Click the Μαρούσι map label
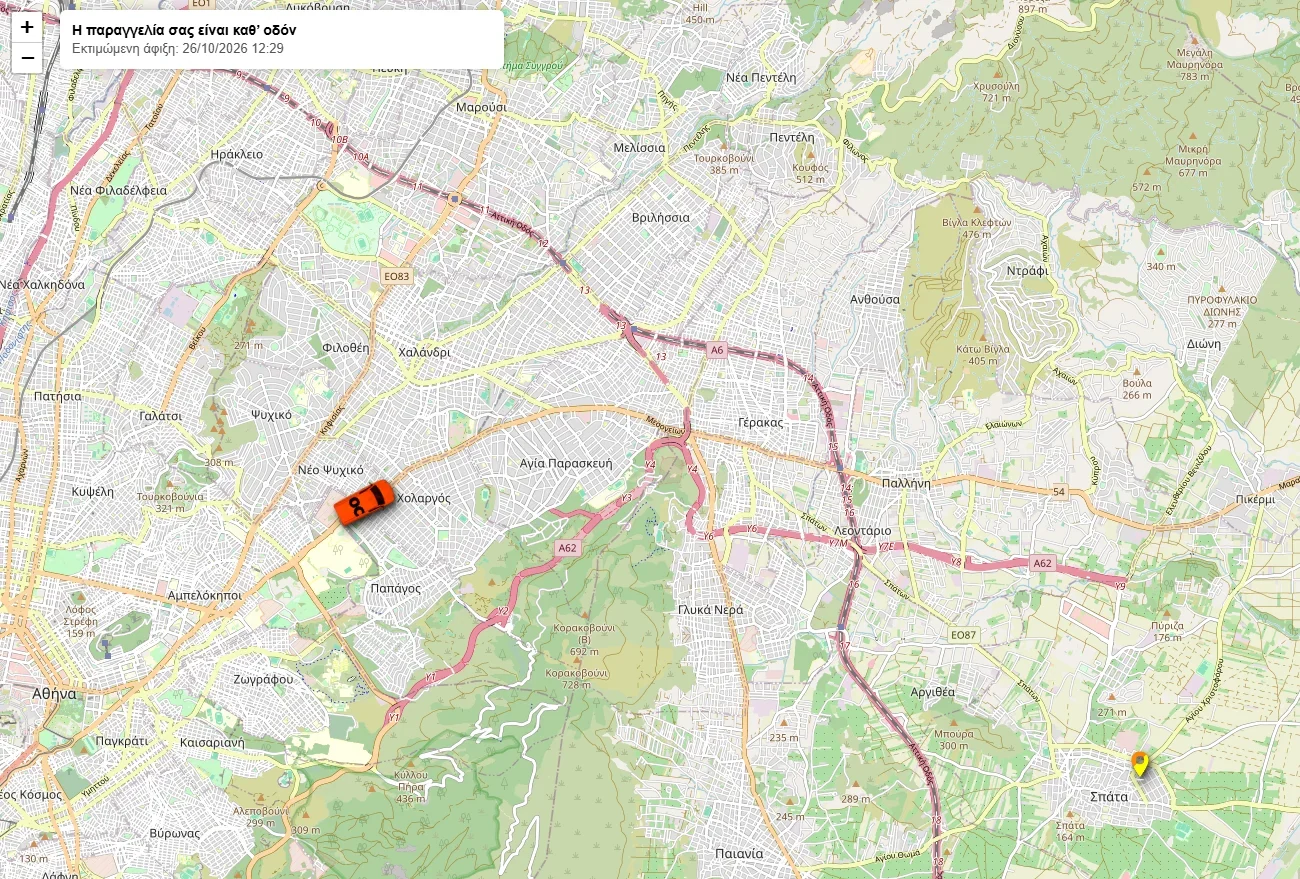This screenshot has width=1300, height=879. click(x=481, y=107)
